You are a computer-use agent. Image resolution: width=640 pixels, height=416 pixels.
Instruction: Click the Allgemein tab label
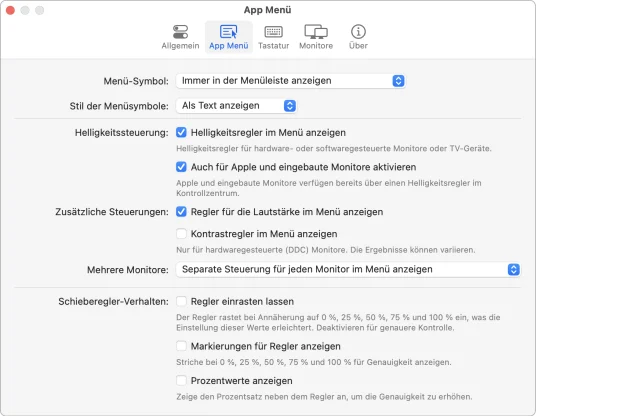(x=180, y=46)
